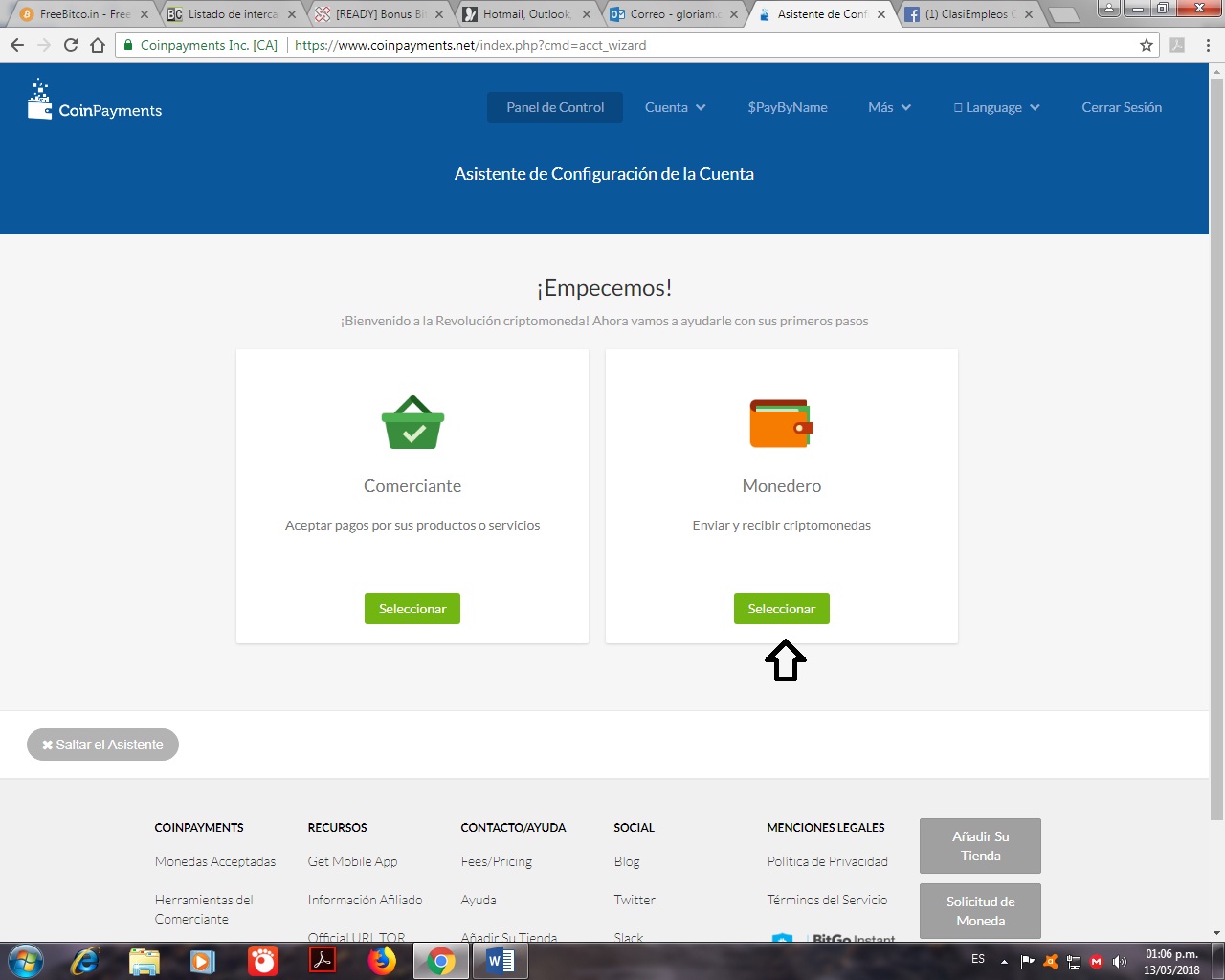The height and width of the screenshot is (980, 1225).
Task: Select the Monedero account type
Action: point(782,609)
